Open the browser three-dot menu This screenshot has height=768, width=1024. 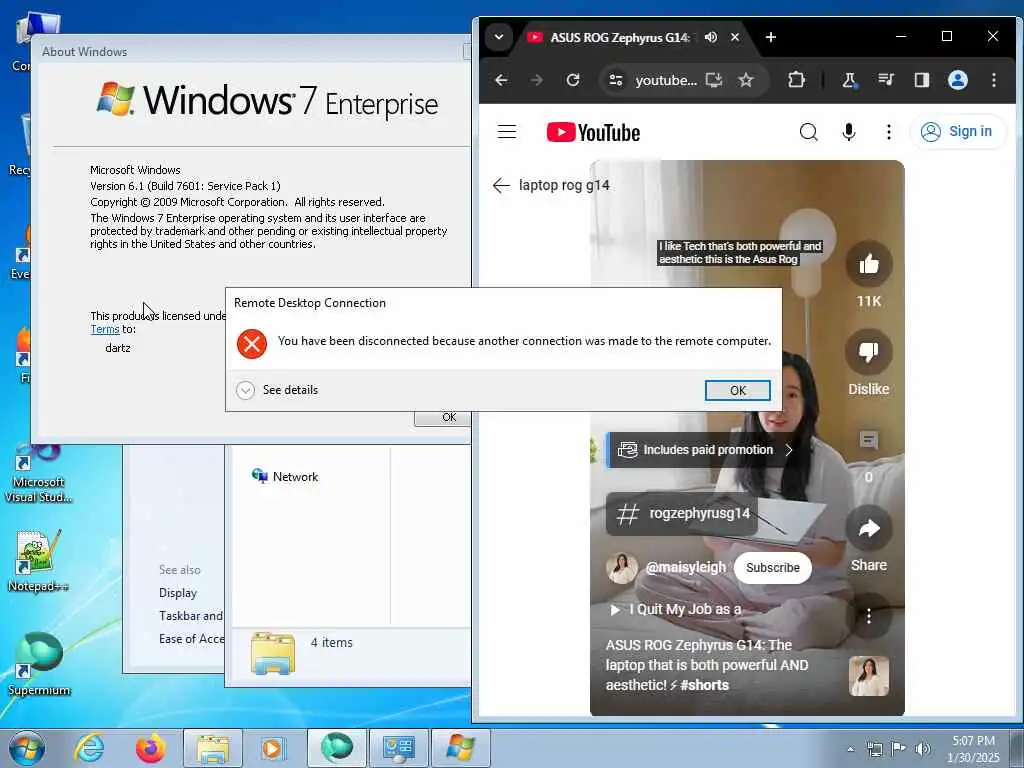[994, 80]
